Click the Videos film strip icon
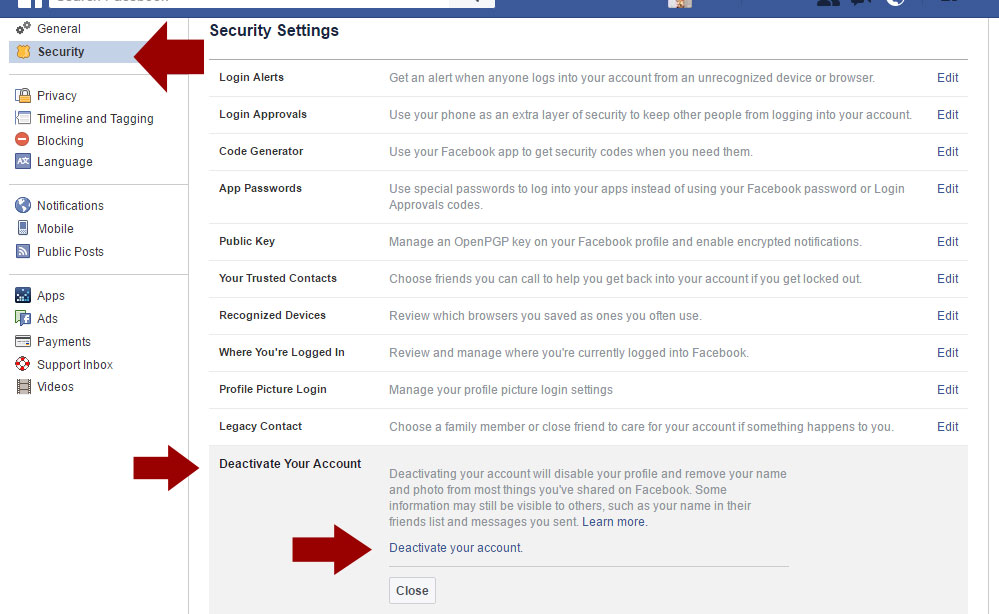 [24, 387]
